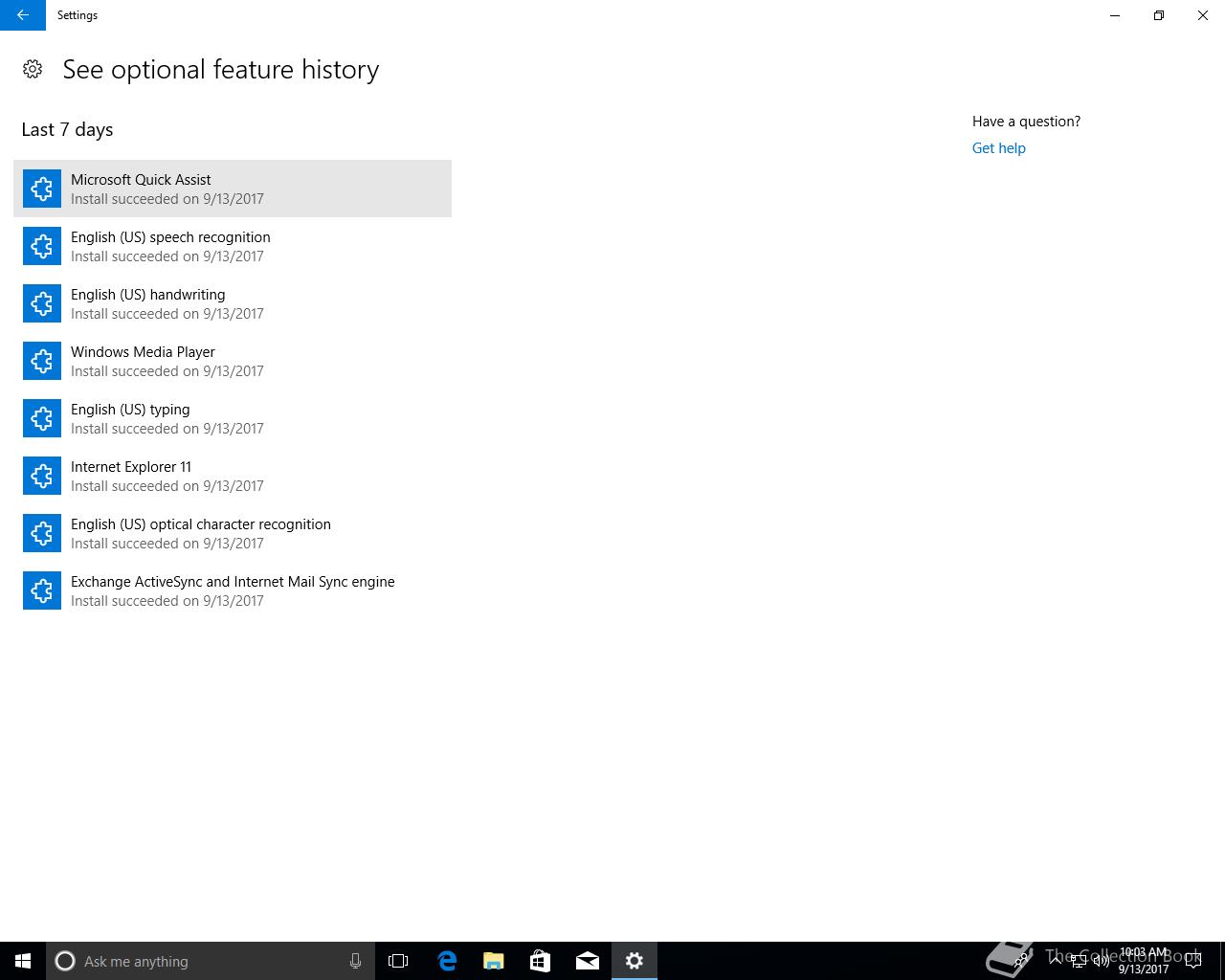Open the Windows Start menu
This screenshot has width=1225, height=980.
pos(23,961)
